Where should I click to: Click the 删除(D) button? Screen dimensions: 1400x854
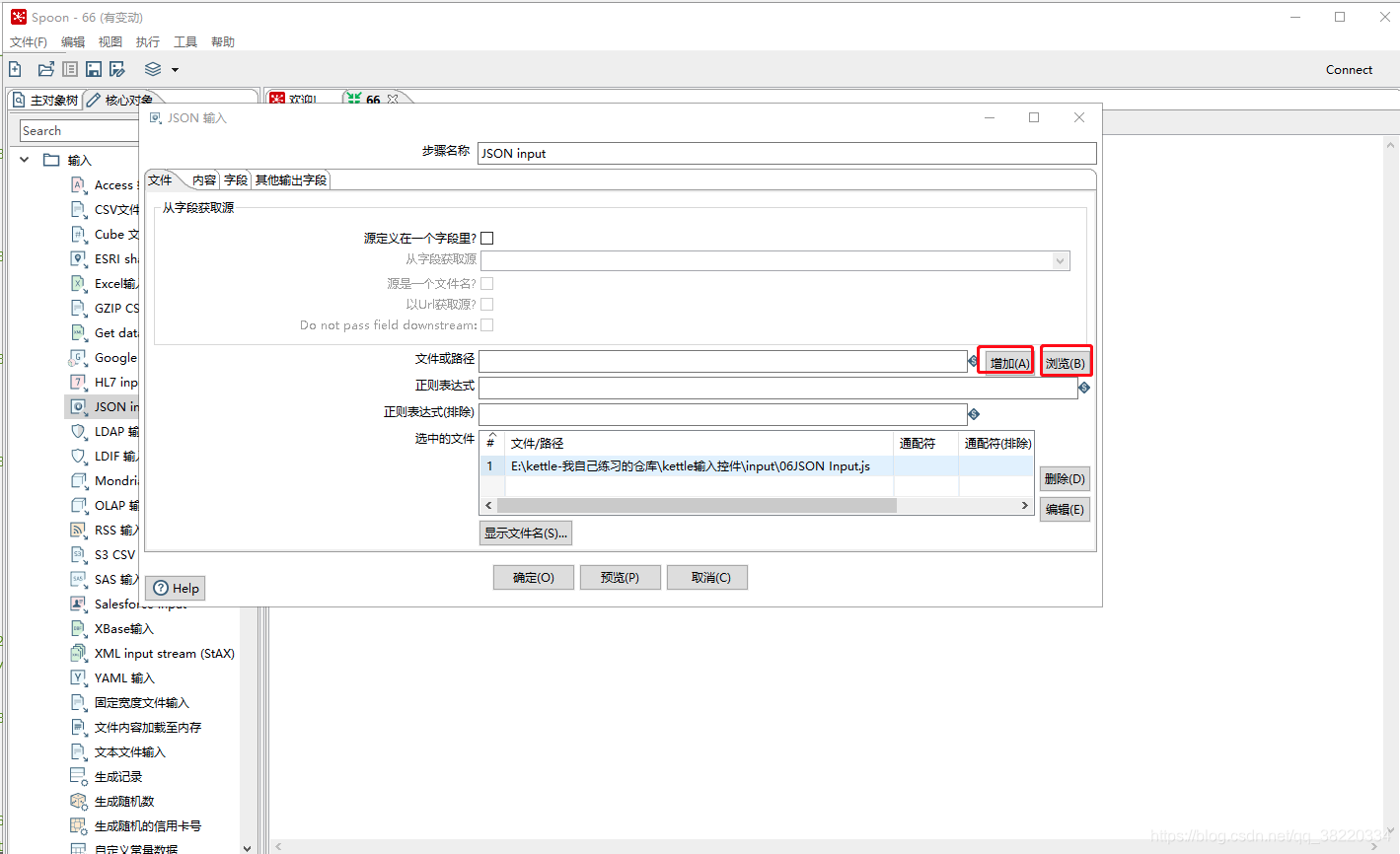tap(1065, 479)
